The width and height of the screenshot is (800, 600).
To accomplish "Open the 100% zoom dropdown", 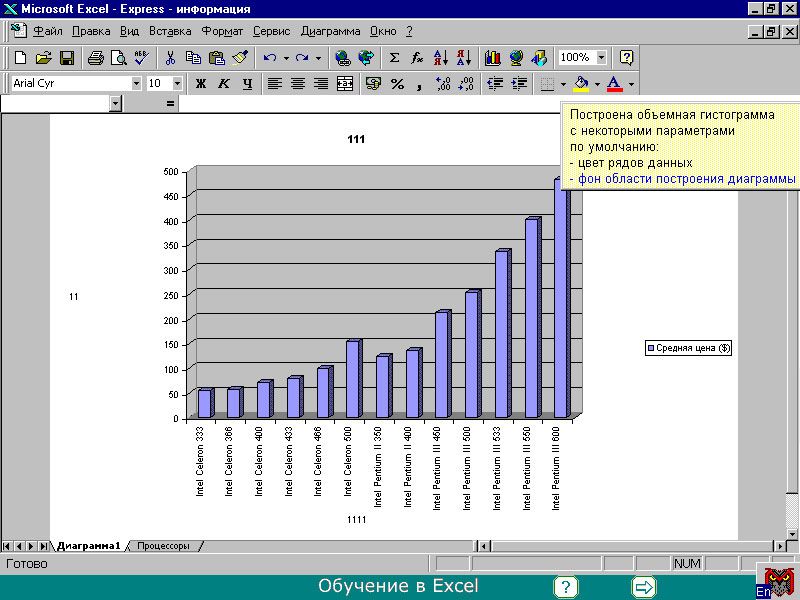I will tap(600, 58).
